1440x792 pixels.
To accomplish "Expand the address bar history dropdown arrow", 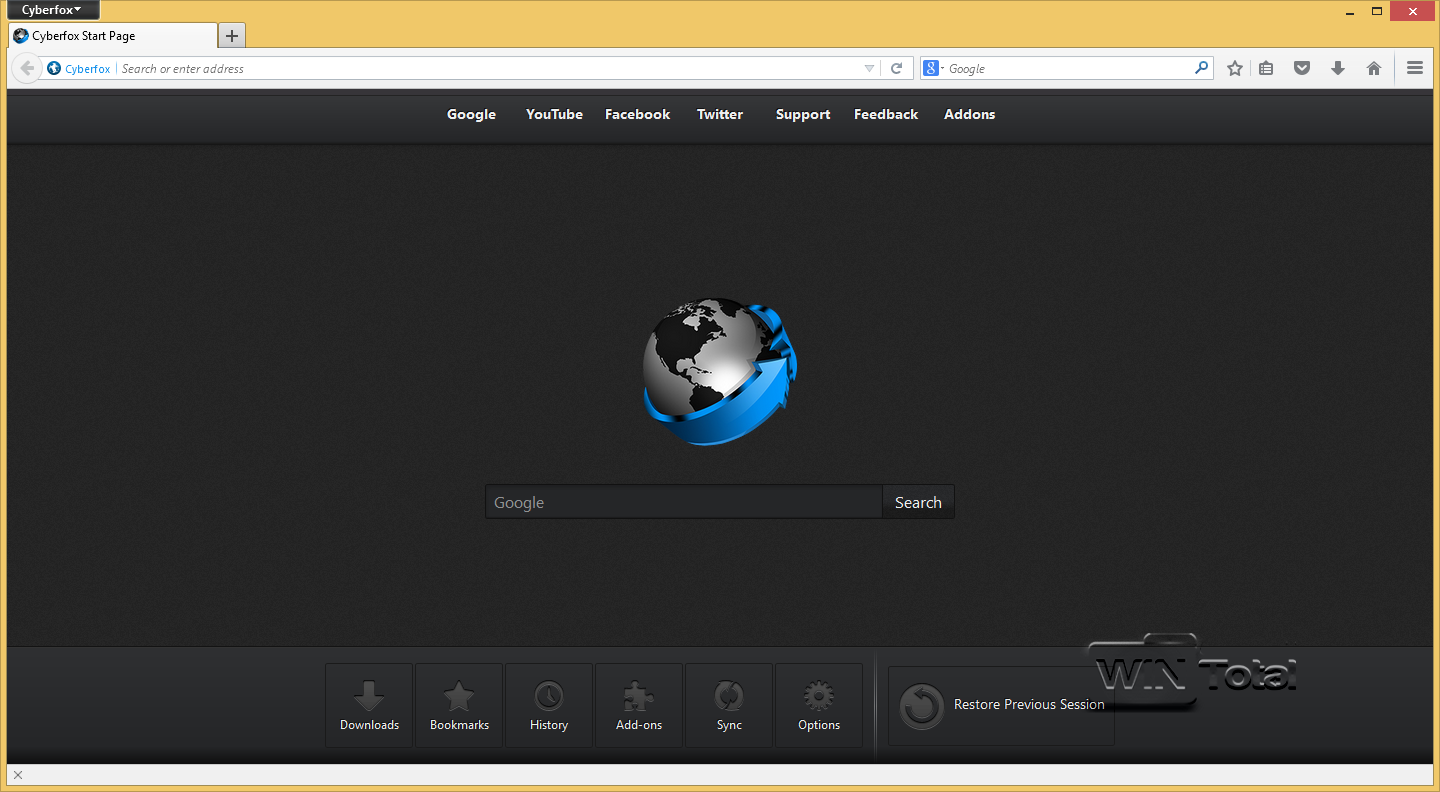I will point(869,69).
